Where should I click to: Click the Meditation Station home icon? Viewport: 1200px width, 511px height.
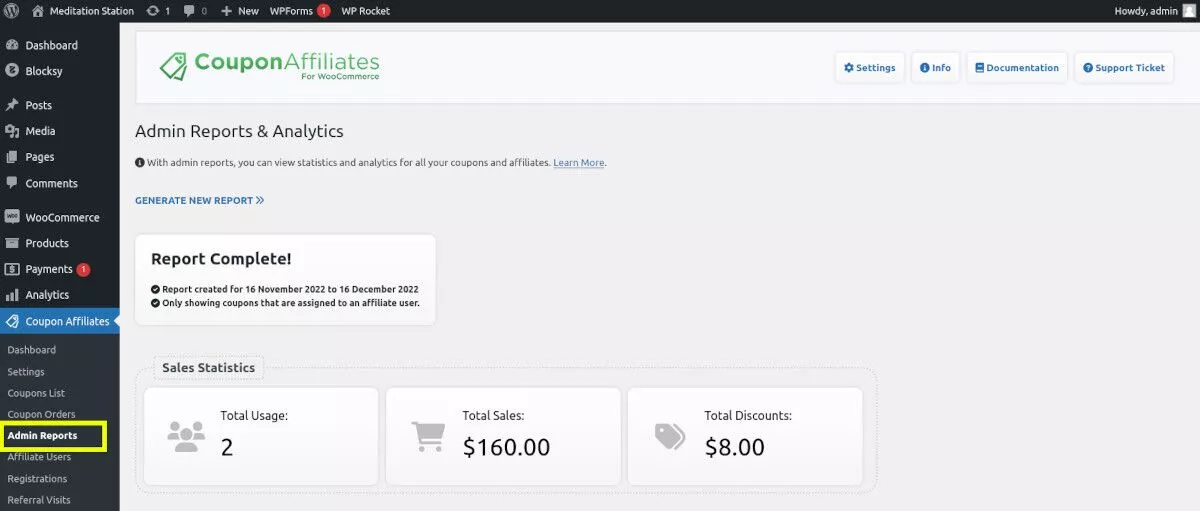(x=38, y=11)
